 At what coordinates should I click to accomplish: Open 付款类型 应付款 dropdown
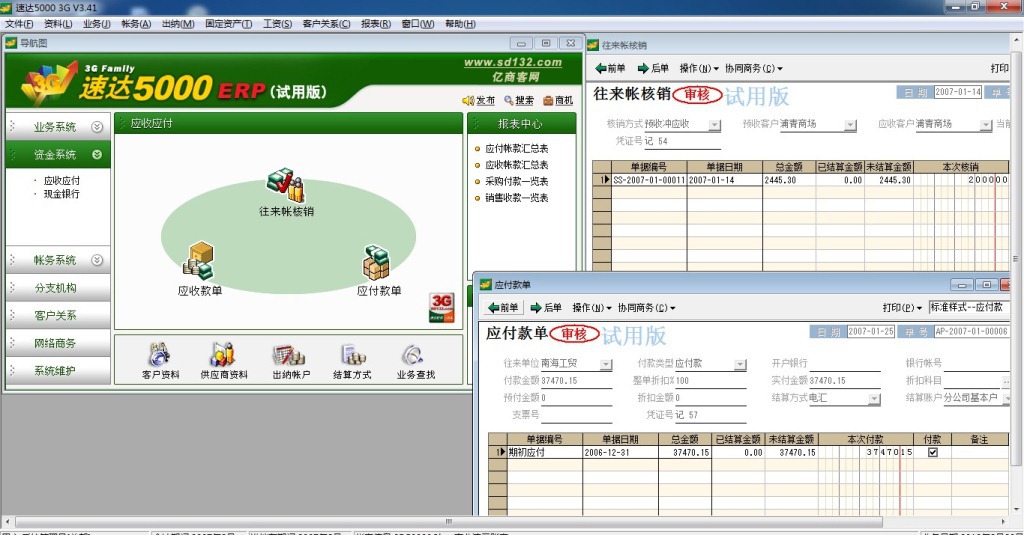pos(740,364)
